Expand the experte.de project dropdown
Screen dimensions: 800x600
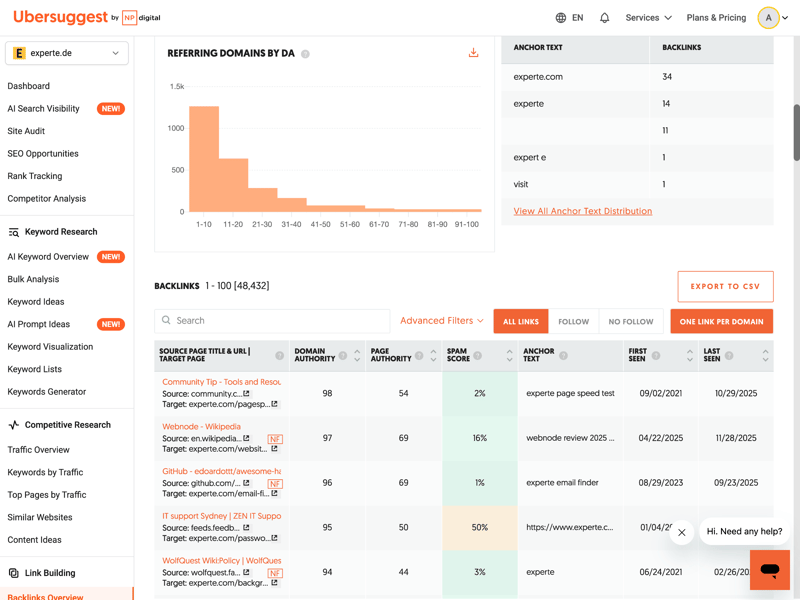(67, 53)
